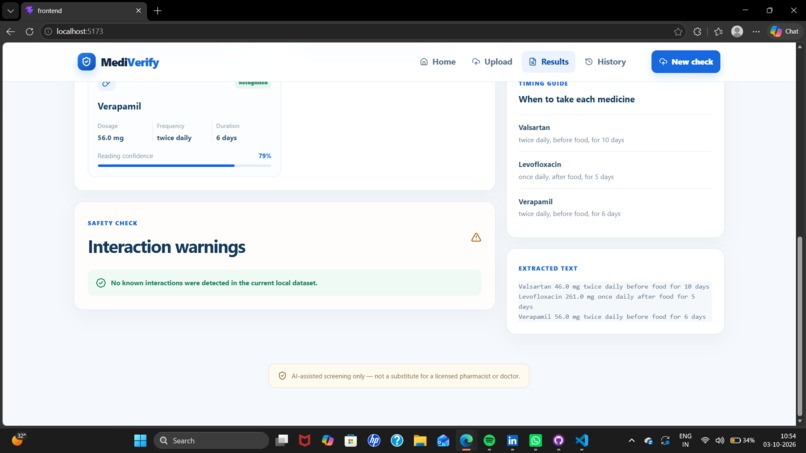
Task: Click the 6 days duration value
Action: tap(226, 138)
